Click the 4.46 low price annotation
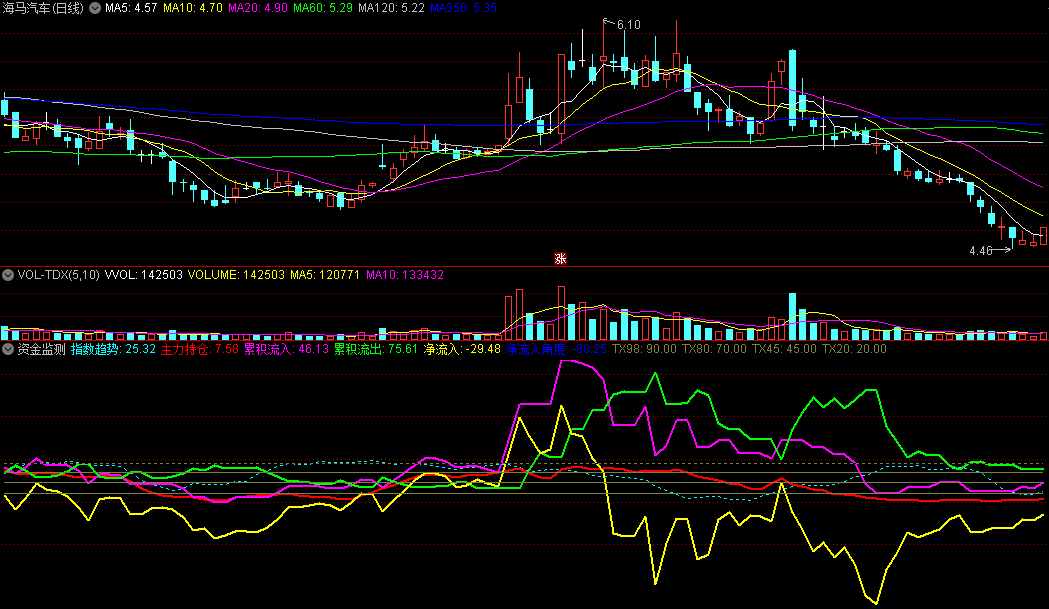 (981, 251)
